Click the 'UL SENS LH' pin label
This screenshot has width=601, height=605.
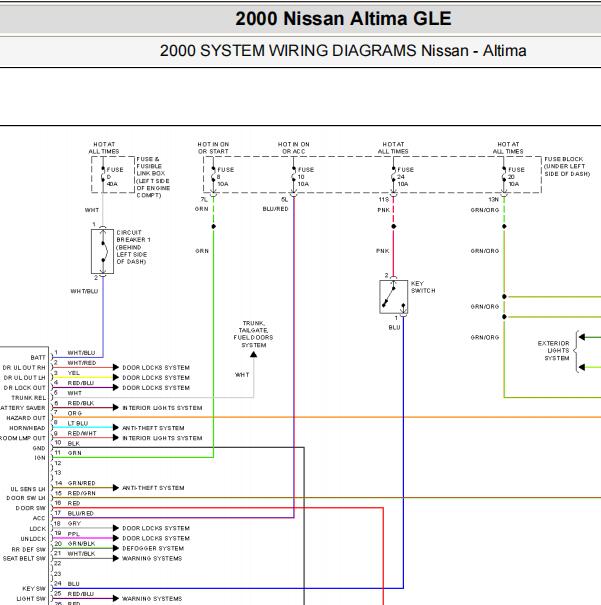[28, 489]
